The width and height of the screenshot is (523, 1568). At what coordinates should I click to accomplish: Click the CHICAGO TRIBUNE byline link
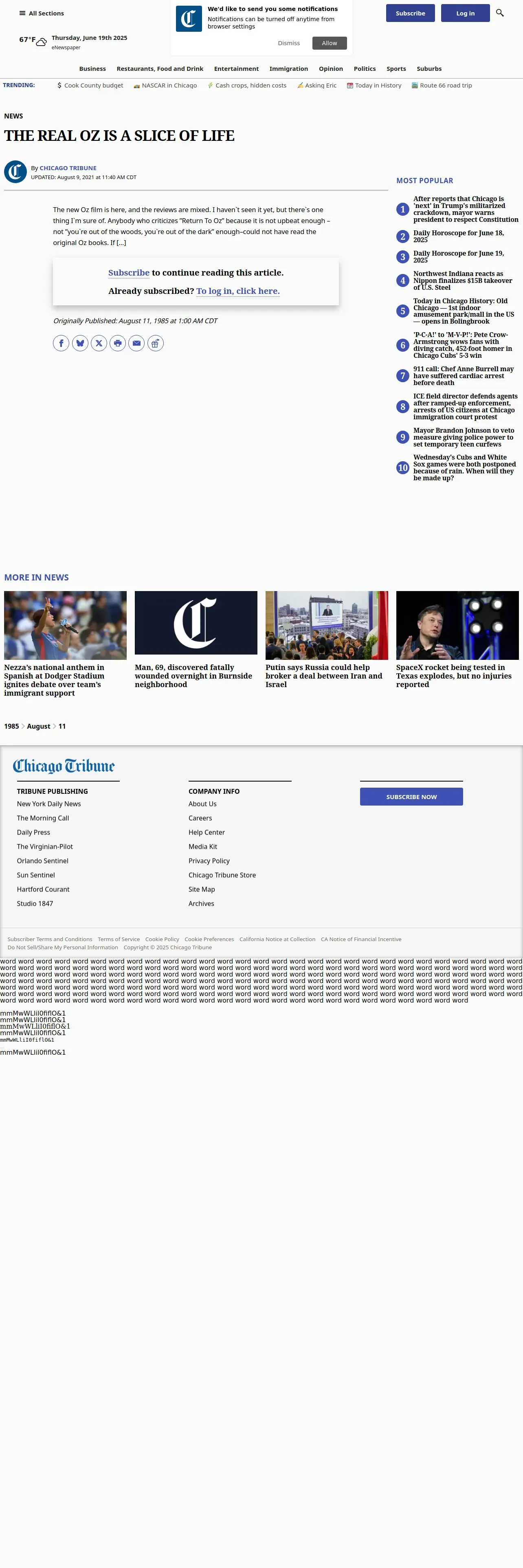click(x=68, y=168)
